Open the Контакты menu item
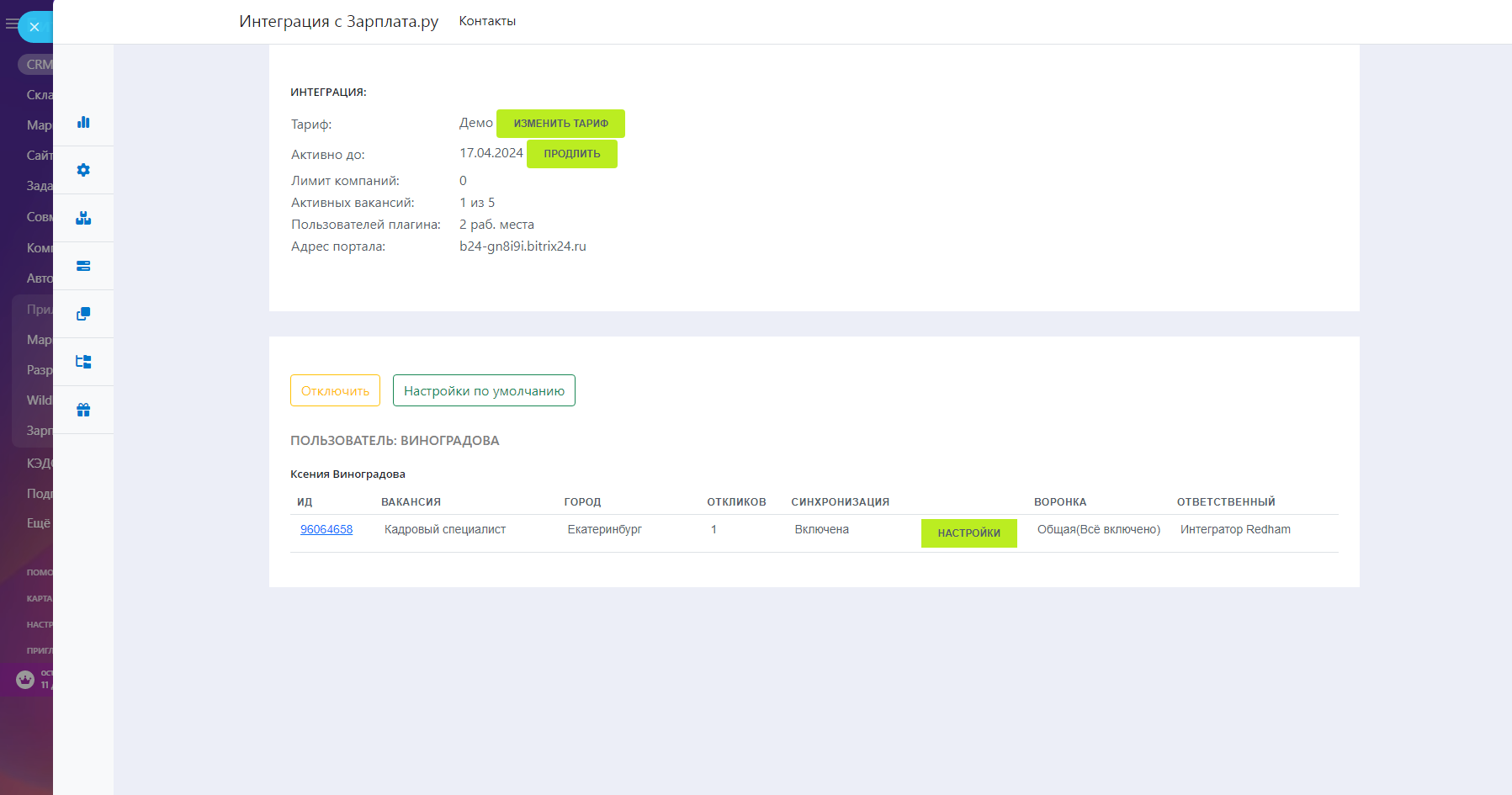 (x=487, y=21)
